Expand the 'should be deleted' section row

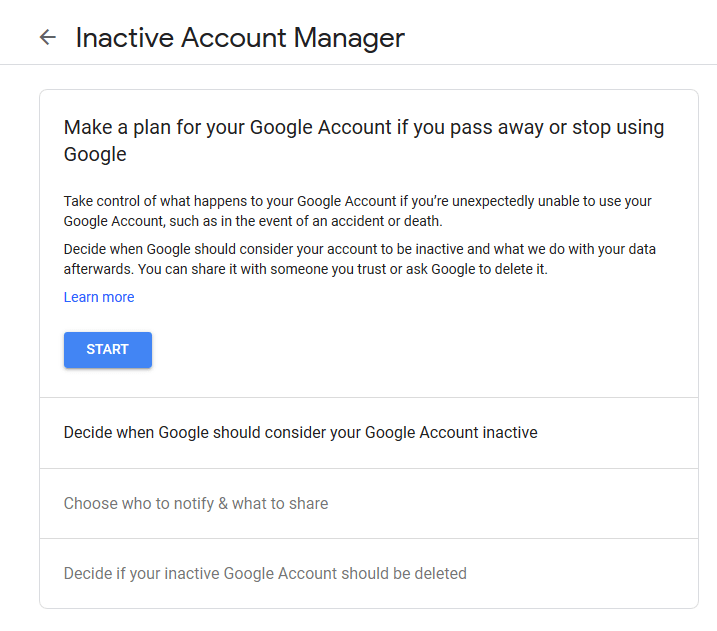pos(265,574)
